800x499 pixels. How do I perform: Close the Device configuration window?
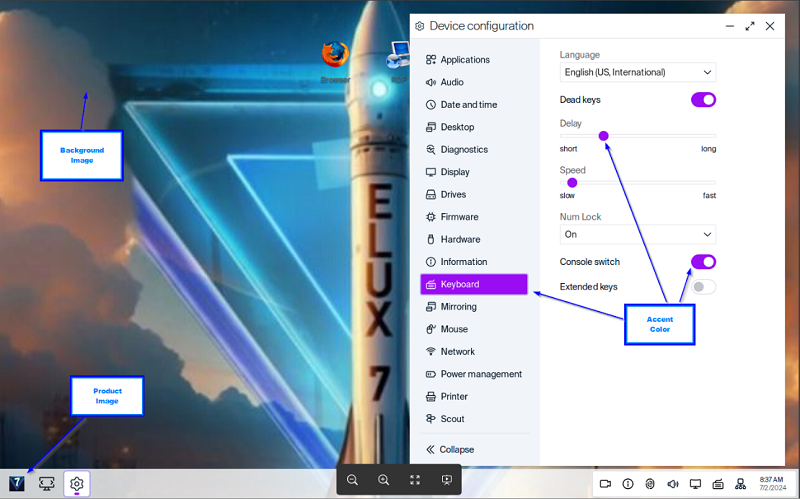point(770,26)
